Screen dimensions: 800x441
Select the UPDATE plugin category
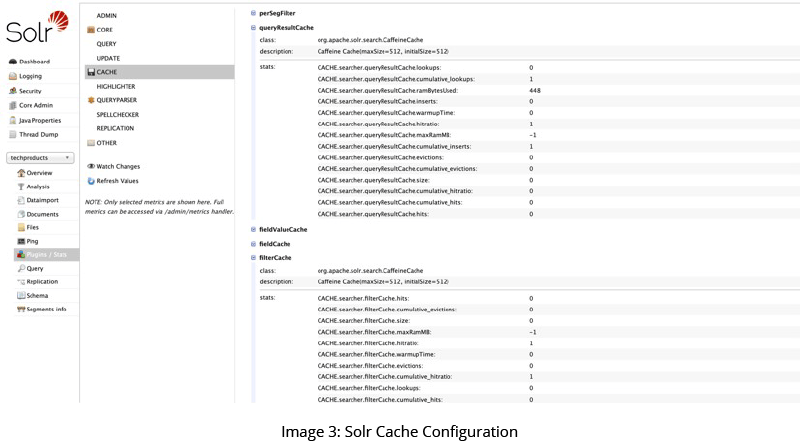coord(108,58)
